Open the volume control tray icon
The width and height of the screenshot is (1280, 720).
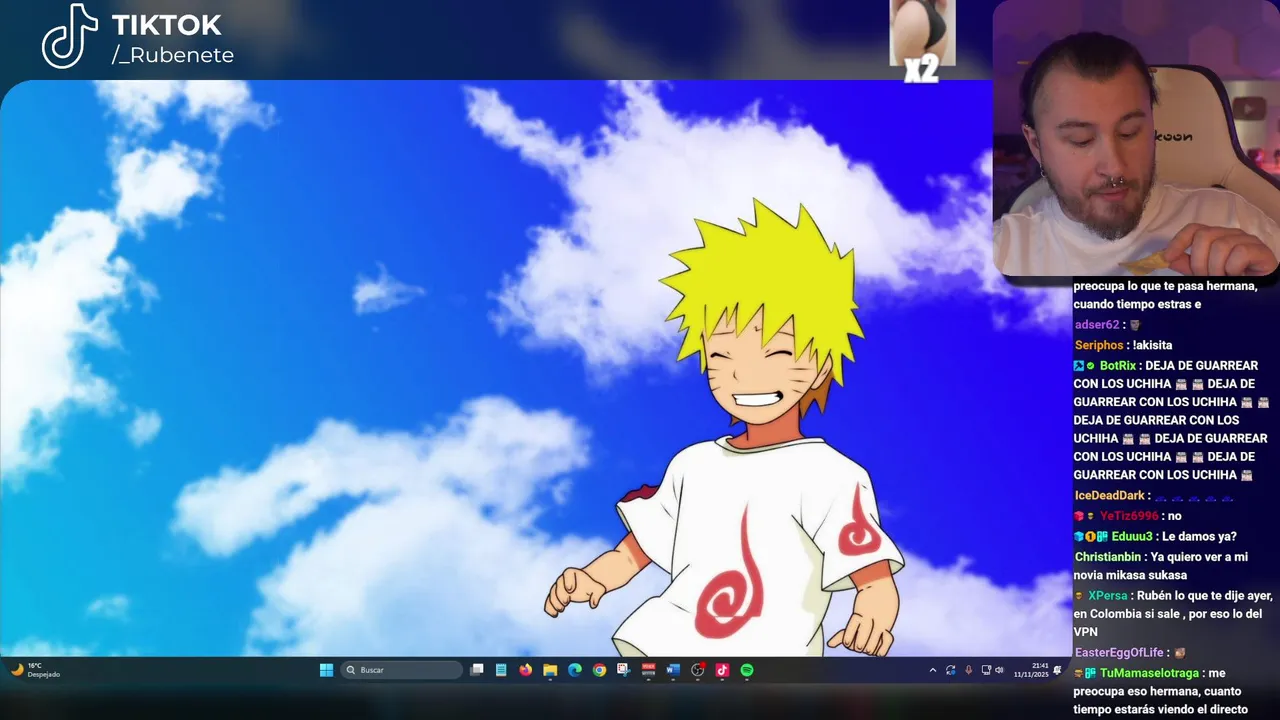[x=999, y=670]
